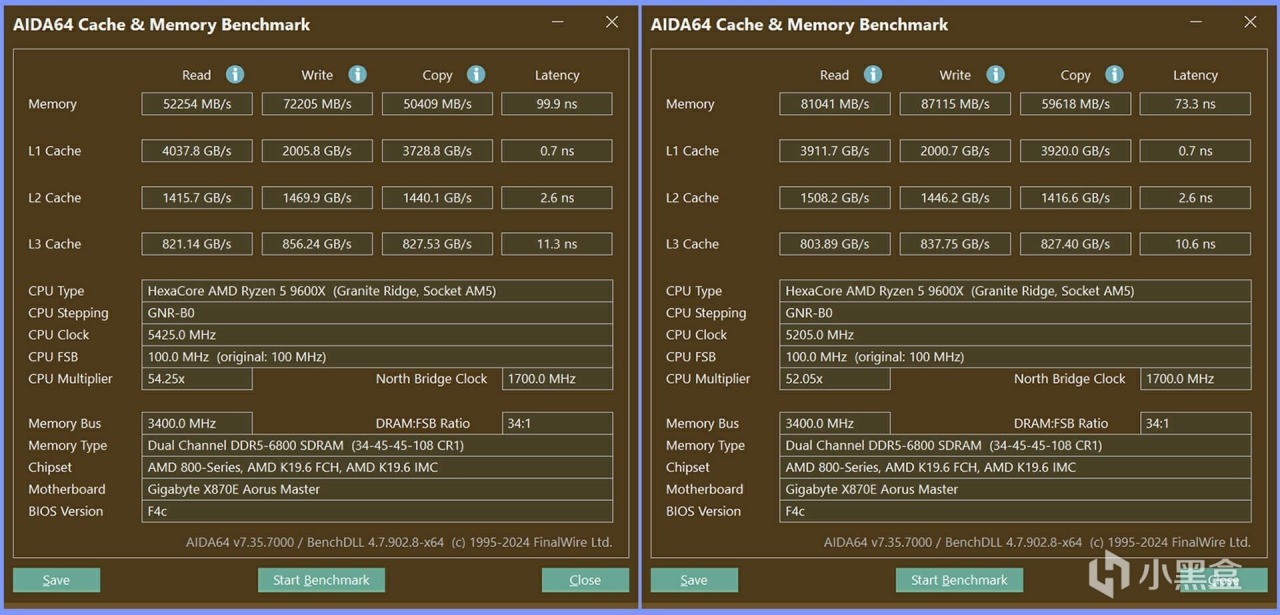Select Memory Write value 87115 MB/s
This screenshot has width=1280, height=615.
[955, 104]
